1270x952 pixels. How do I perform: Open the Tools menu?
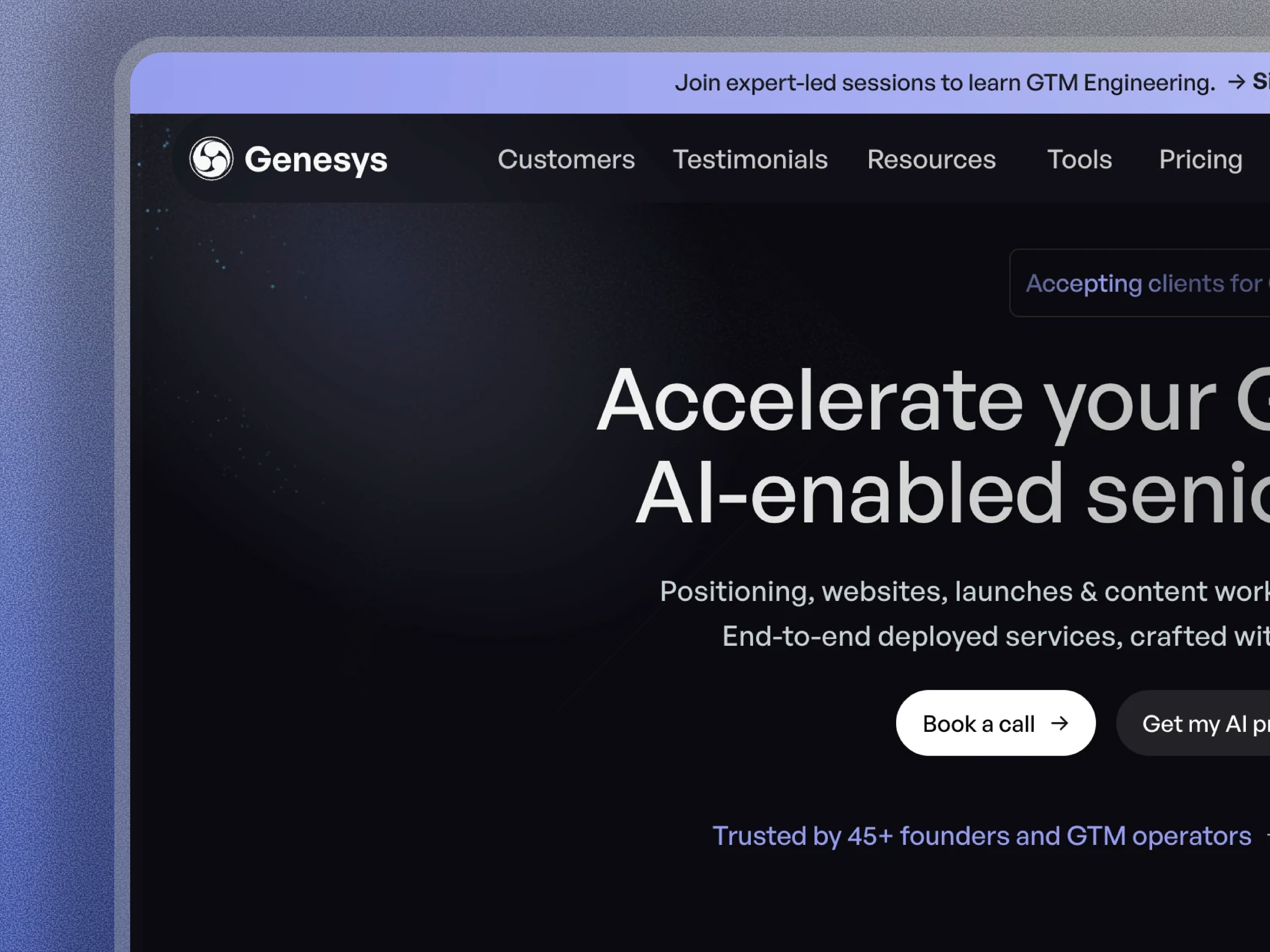(x=1079, y=159)
